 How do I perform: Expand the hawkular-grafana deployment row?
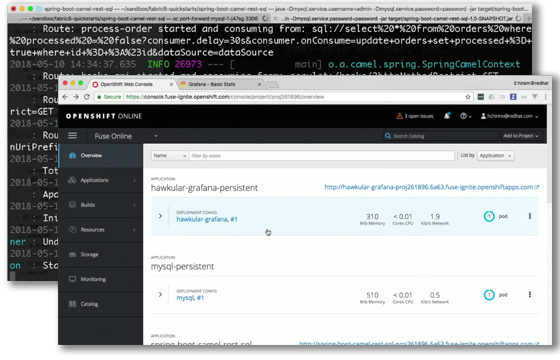coord(160,216)
